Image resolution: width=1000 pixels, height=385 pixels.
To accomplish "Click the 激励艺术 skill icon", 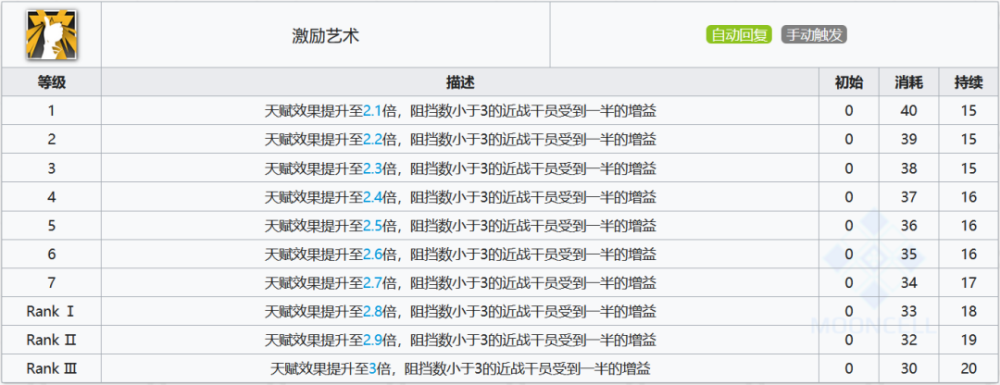I will (x=51, y=34).
